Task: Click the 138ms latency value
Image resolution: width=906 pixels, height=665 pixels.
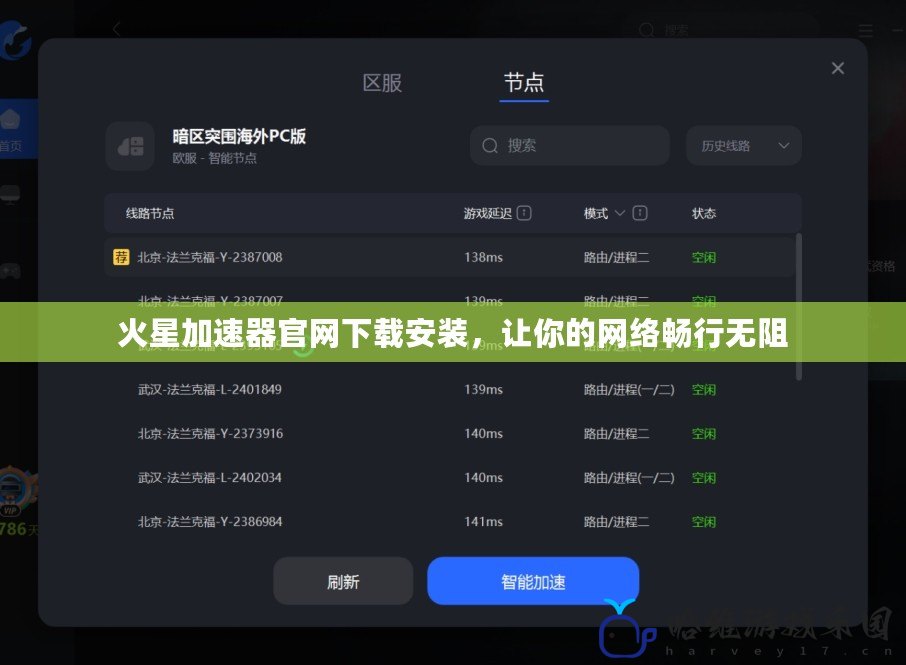Action: tap(484, 257)
